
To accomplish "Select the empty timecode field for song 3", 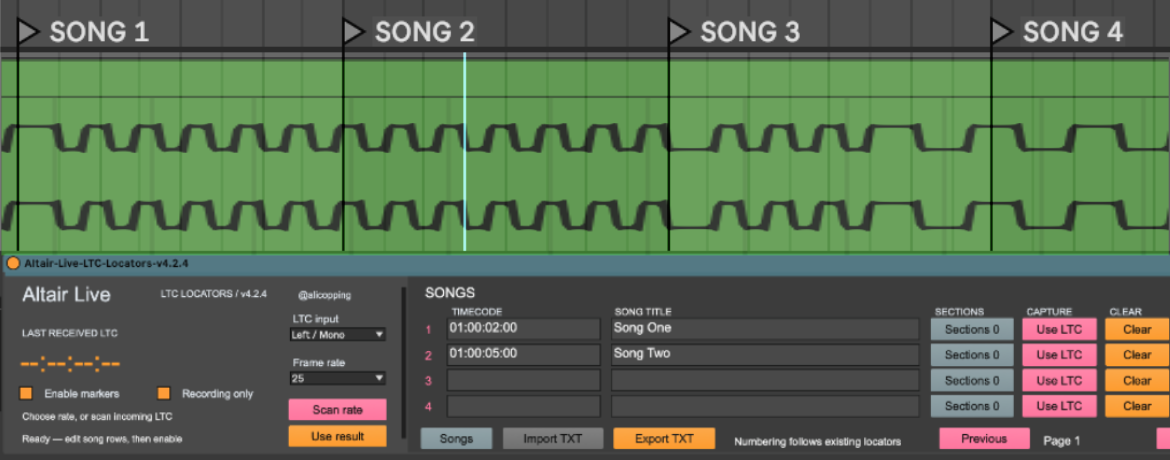I will [524, 381].
